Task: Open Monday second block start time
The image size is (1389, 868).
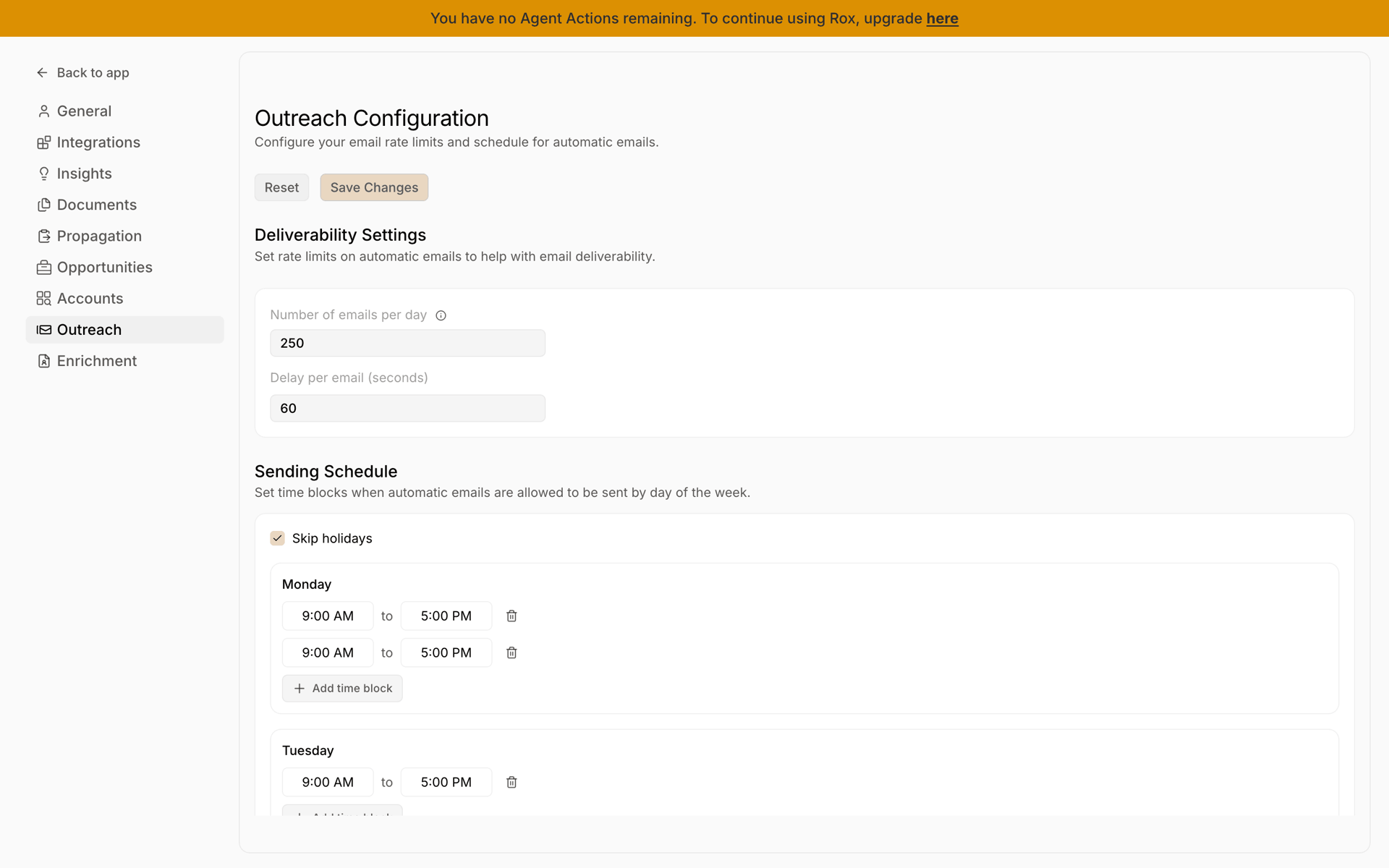Action: point(328,652)
